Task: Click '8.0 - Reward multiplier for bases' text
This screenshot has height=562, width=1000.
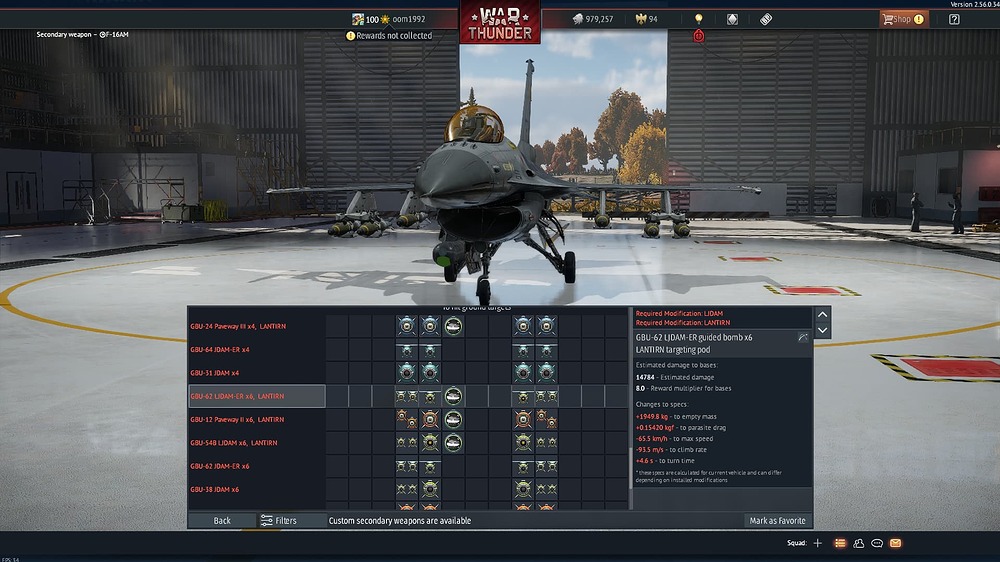Action: 683,388
